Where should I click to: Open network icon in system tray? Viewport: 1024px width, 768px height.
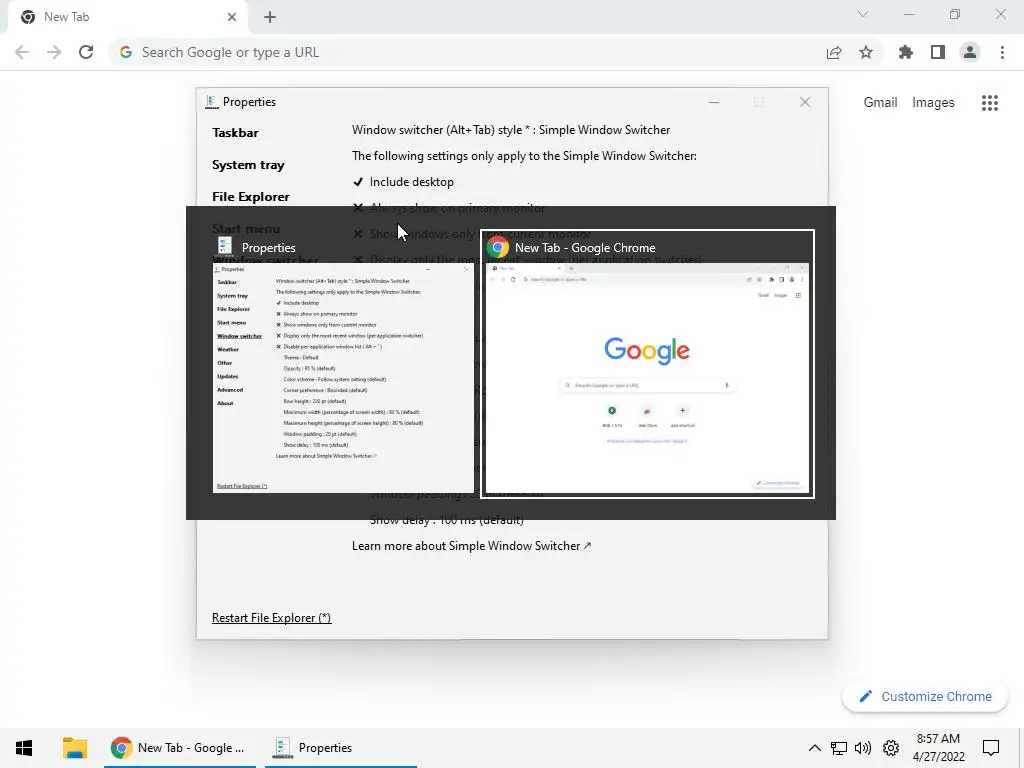[839, 748]
